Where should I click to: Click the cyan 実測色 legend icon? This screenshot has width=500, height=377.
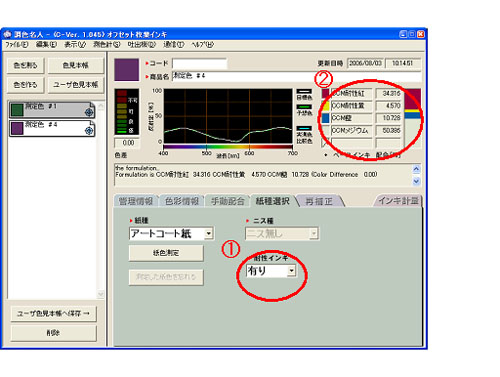304,128
